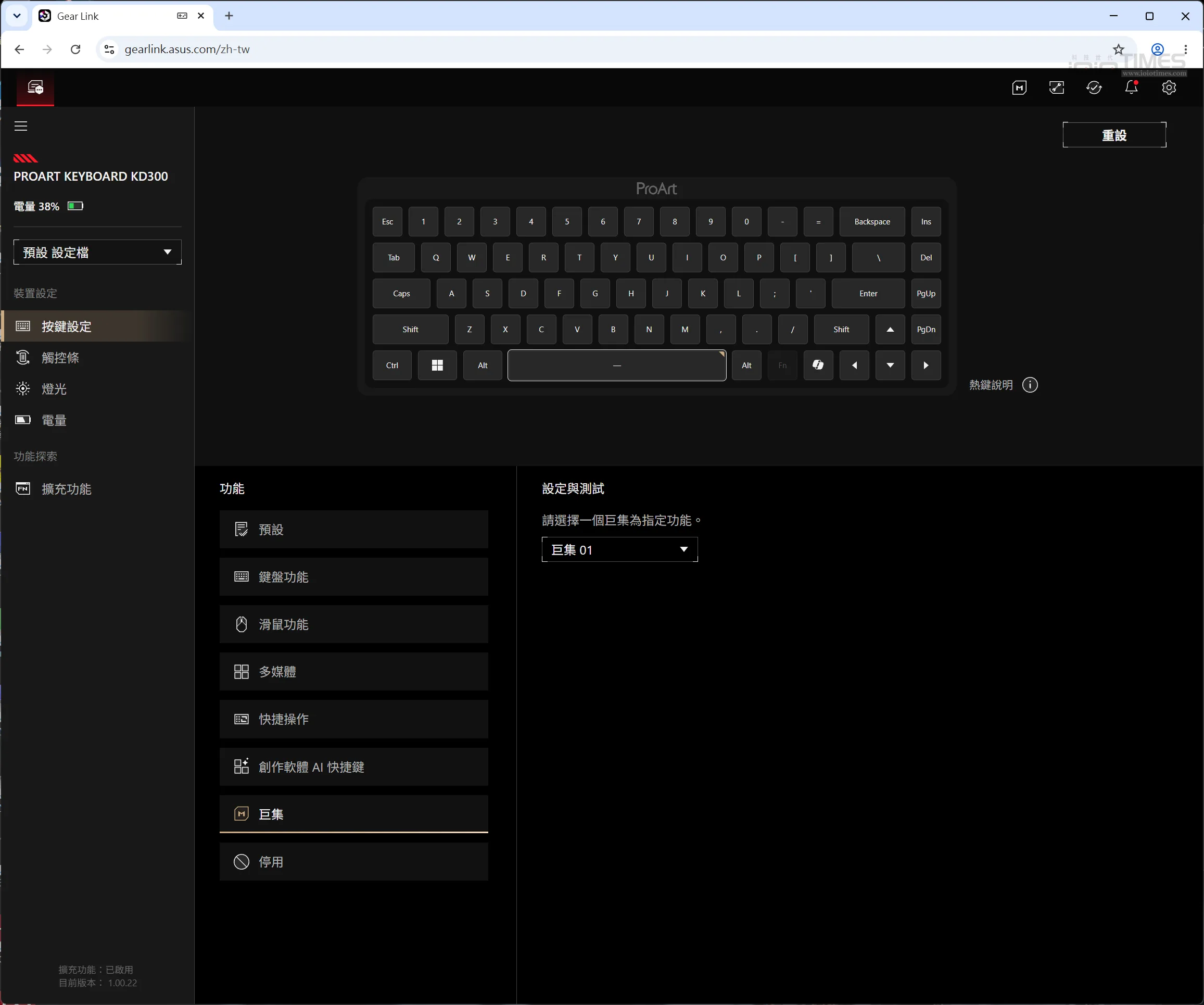
Task: Select the right arrow key
Action: pyautogui.click(x=926, y=366)
